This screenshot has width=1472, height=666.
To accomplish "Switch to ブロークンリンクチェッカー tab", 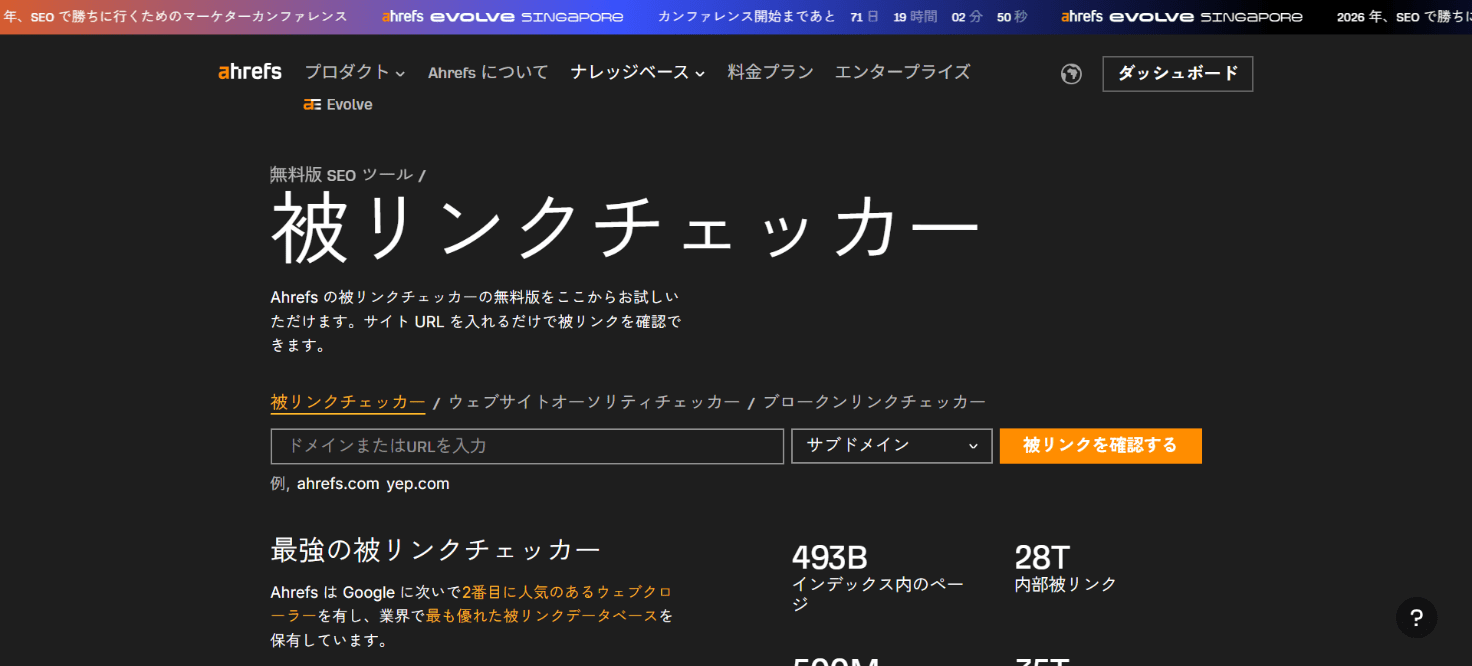I will click(874, 402).
